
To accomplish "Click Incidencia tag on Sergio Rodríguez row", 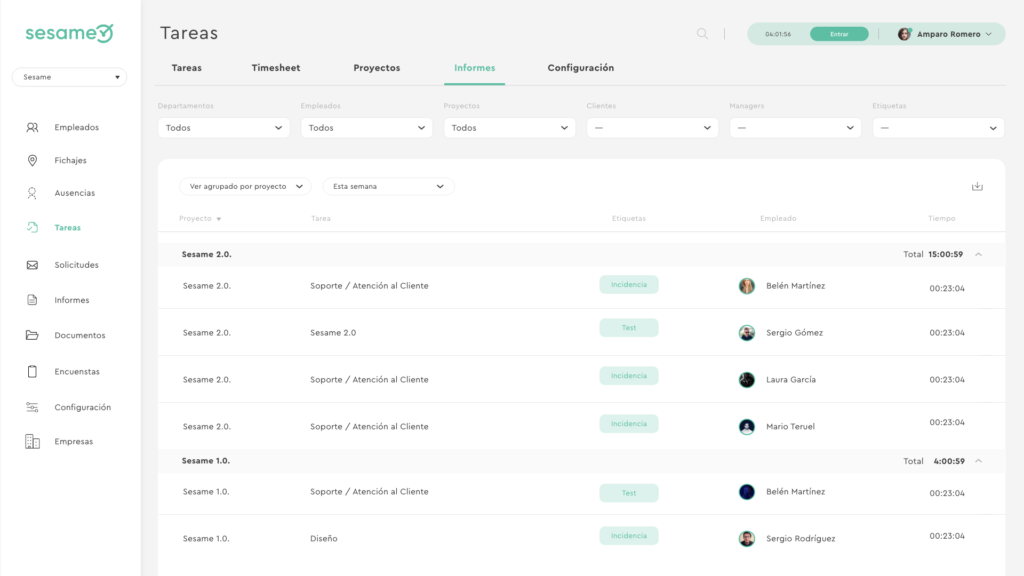I will coord(629,536).
